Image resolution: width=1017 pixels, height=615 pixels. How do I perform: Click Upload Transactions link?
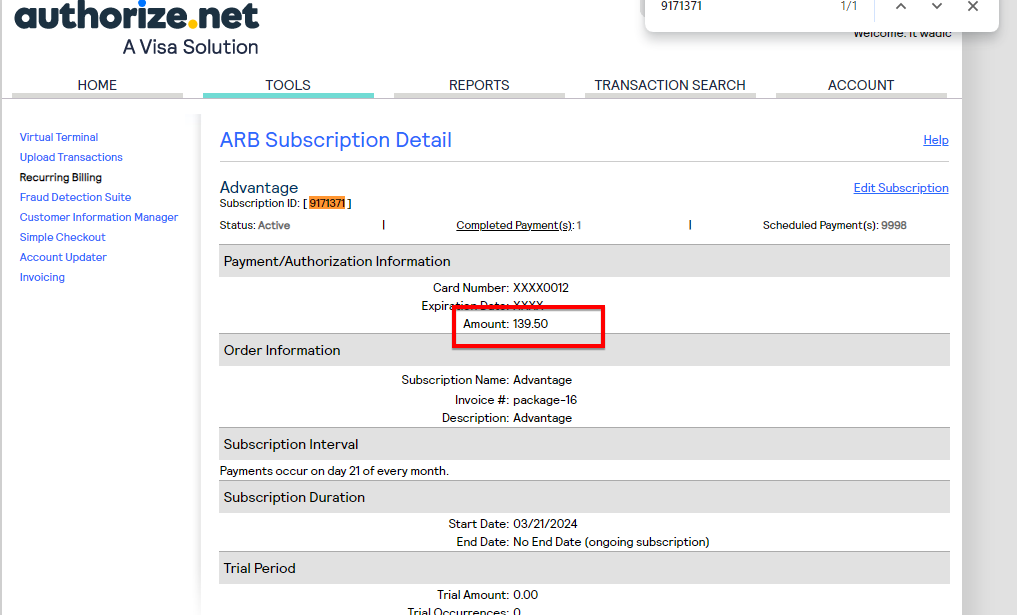pyautogui.click(x=71, y=157)
